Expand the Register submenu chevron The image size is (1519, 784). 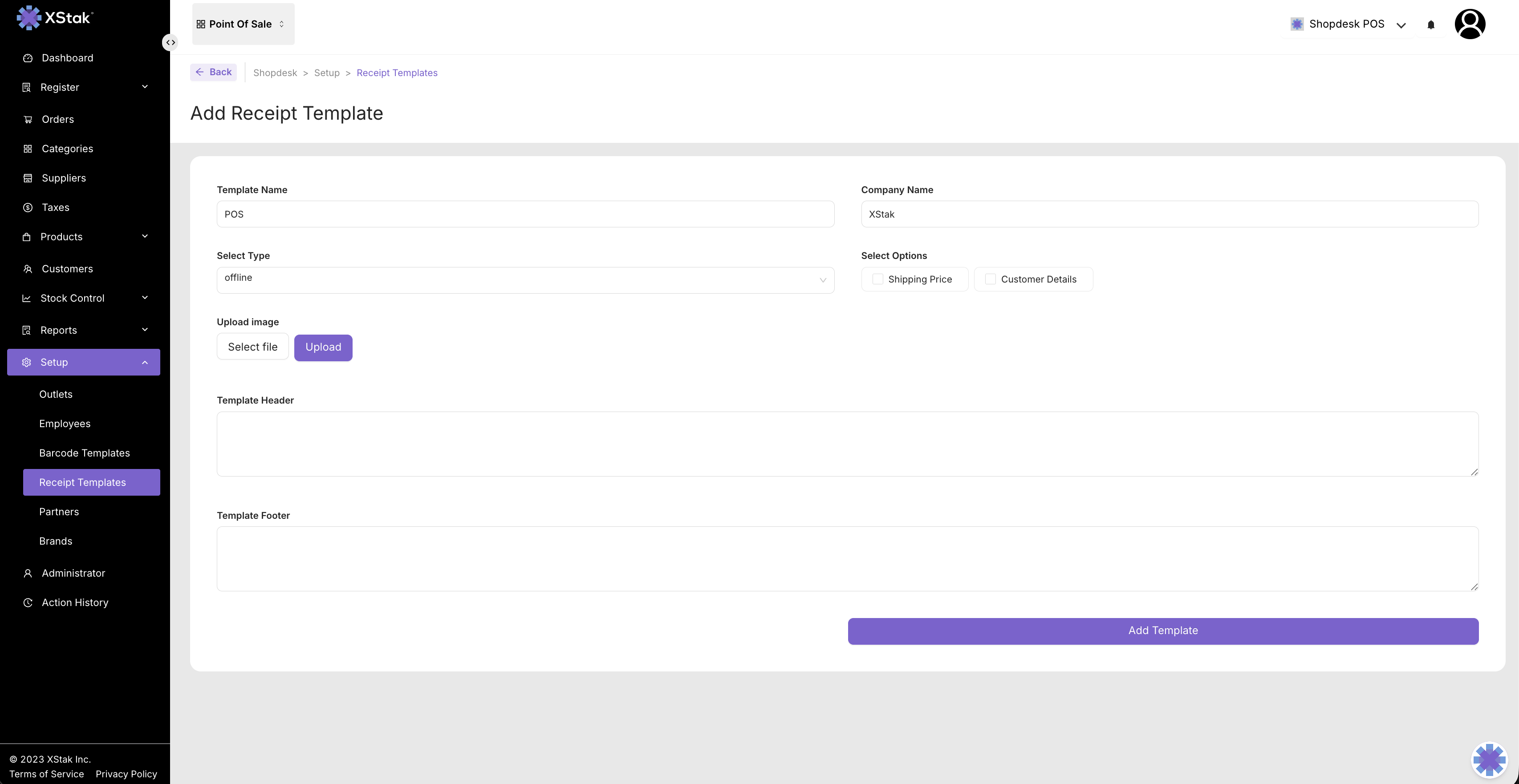[x=145, y=87]
